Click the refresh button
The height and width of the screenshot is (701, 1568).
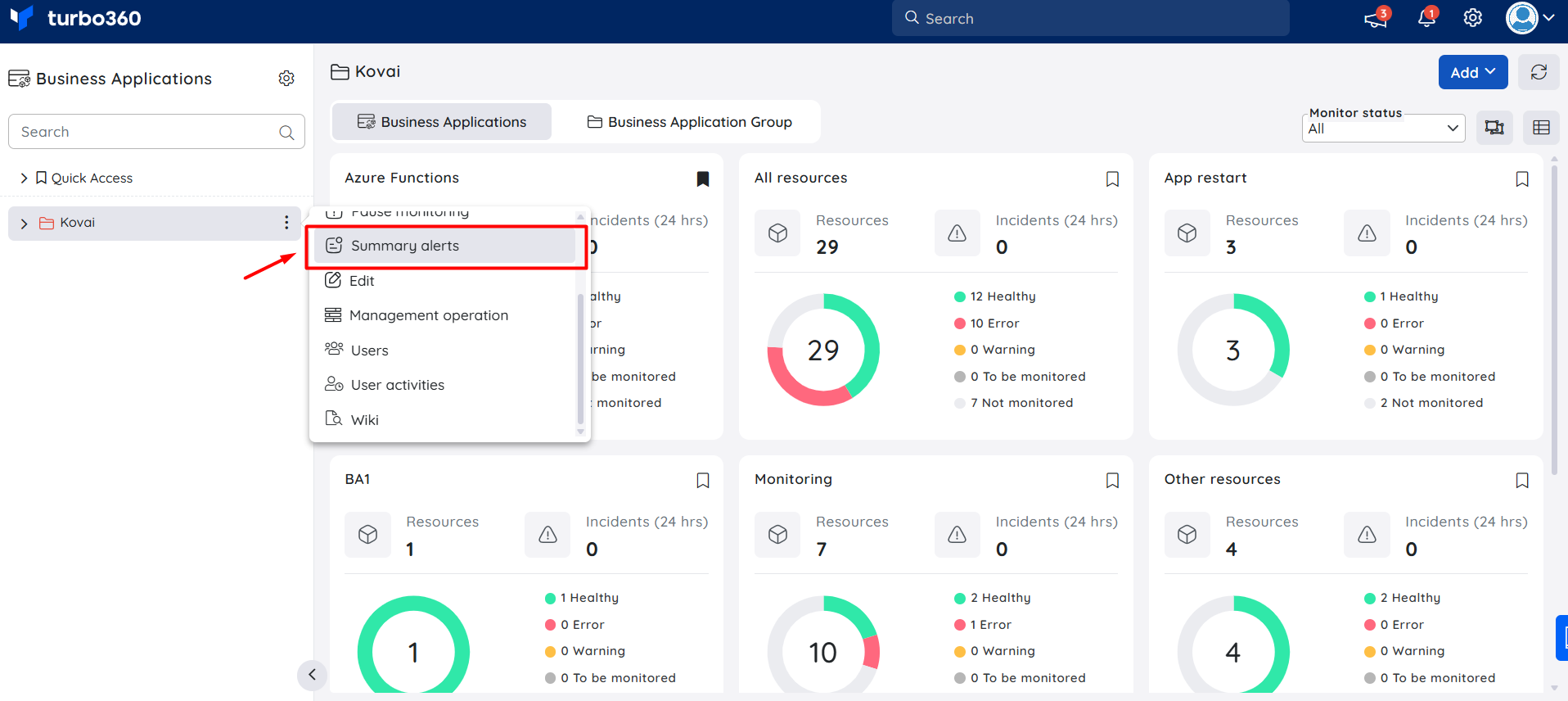click(x=1539, y=73)
